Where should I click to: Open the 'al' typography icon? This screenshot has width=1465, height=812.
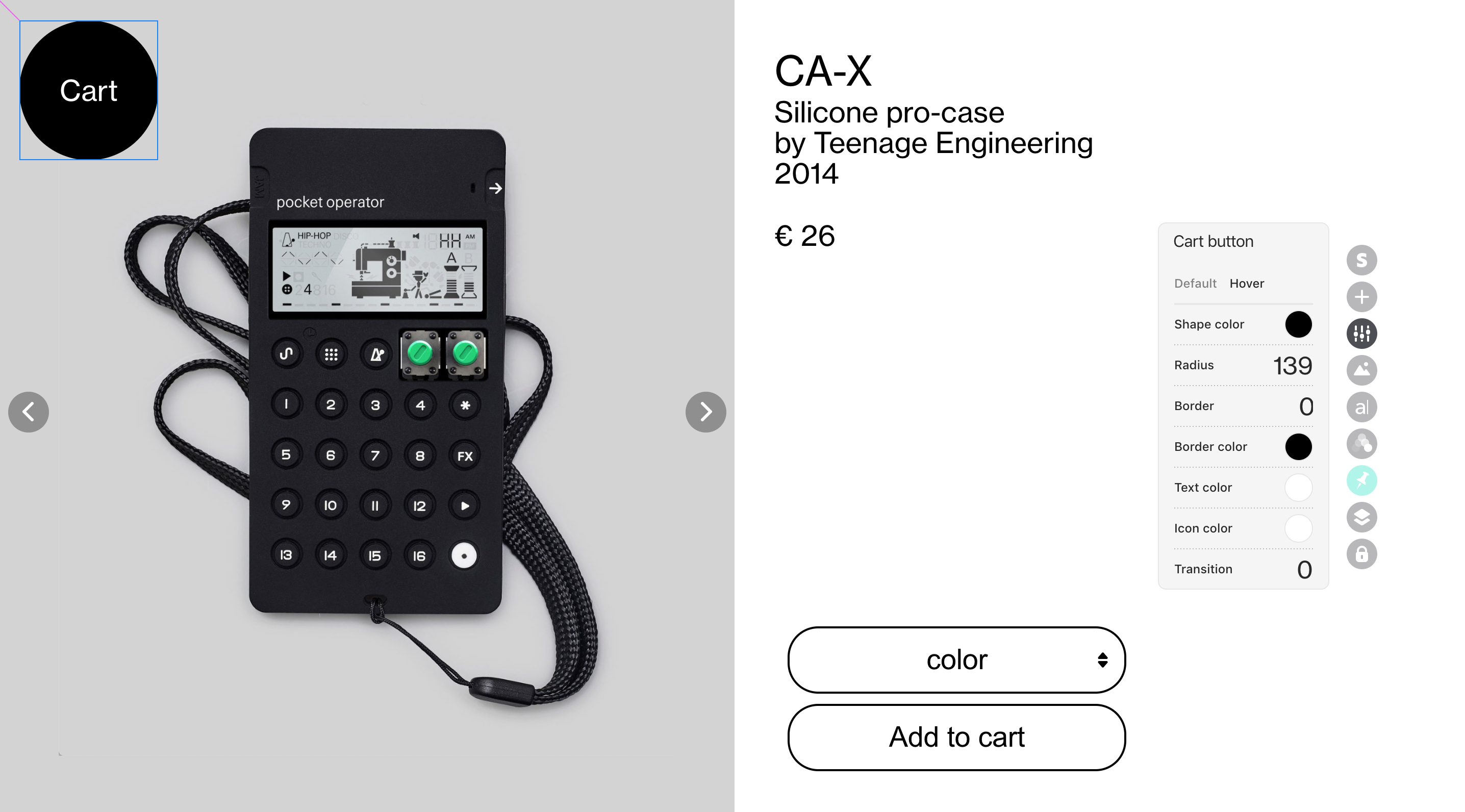pyautogui.click(x=1361, y=407)
